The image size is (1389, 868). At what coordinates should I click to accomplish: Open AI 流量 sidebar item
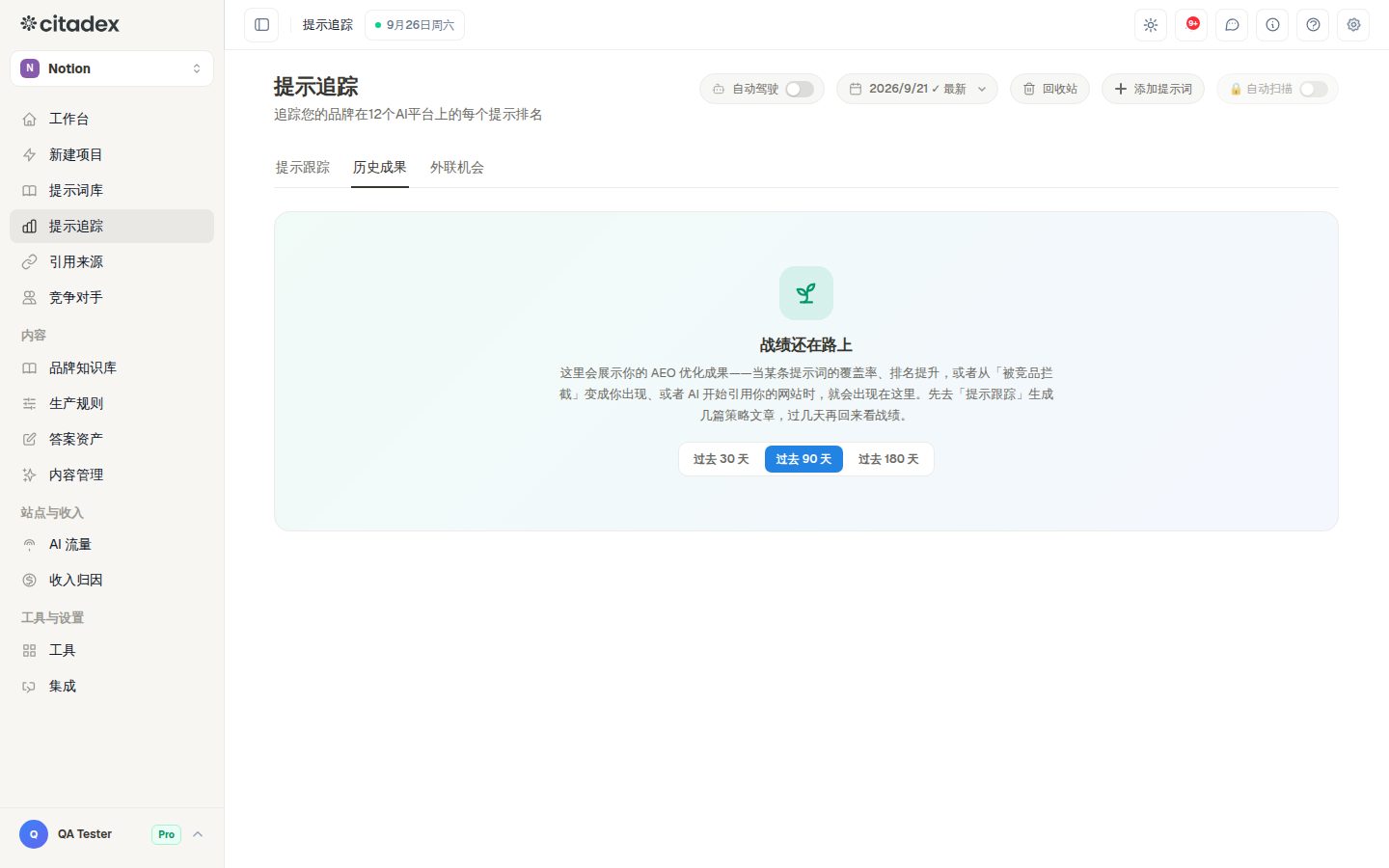pos(112,544)
